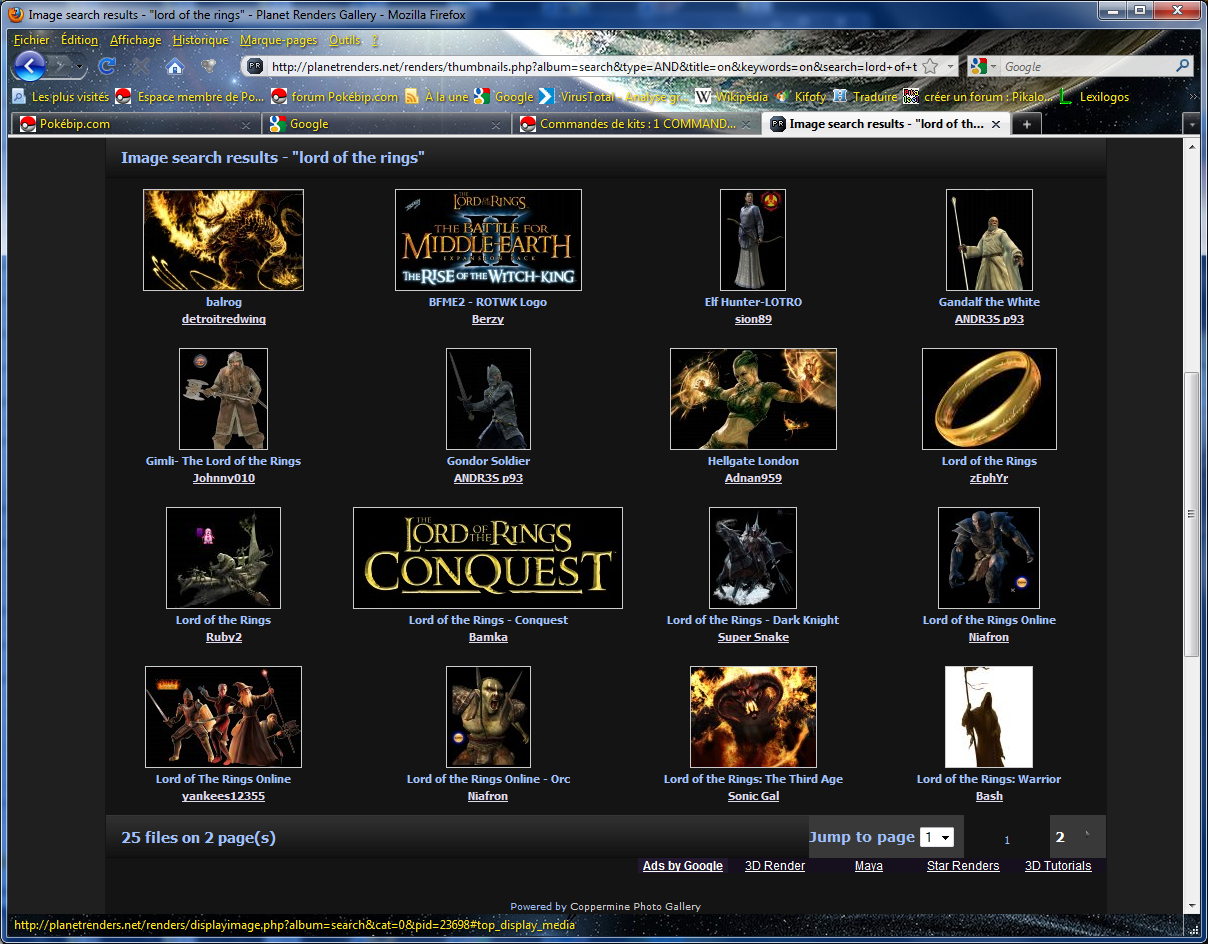Open the Gandalf the White thumbnail
This screenshot has height=944, width=1208.
989,240
